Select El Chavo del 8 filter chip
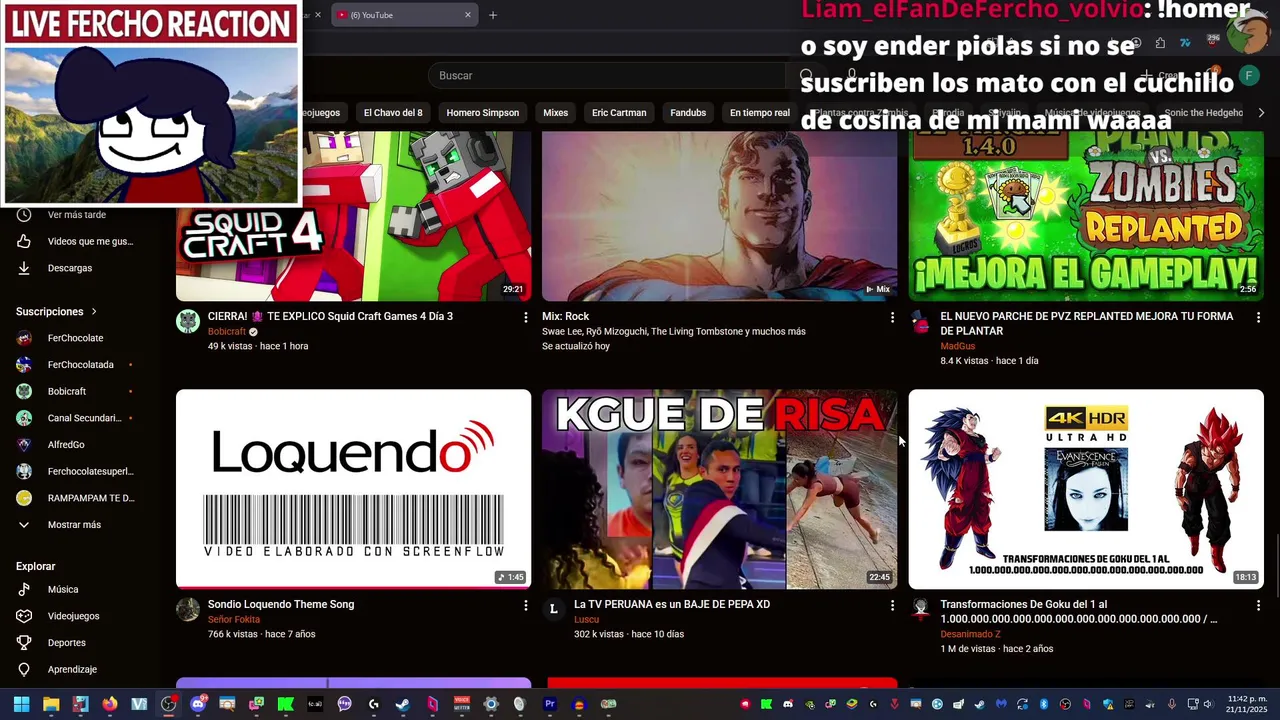 pyautogui.click(x=393, y=113)
